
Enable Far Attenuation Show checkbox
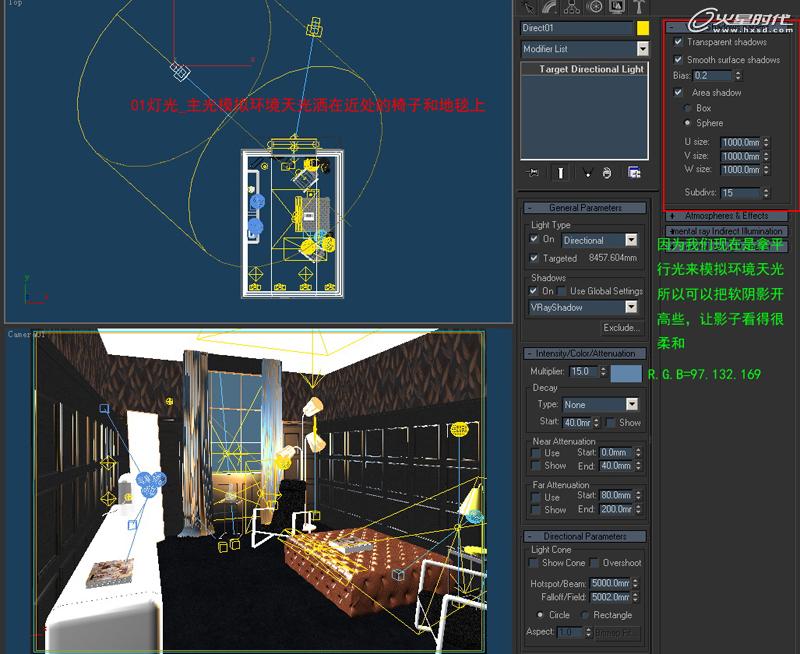(535, 510)
